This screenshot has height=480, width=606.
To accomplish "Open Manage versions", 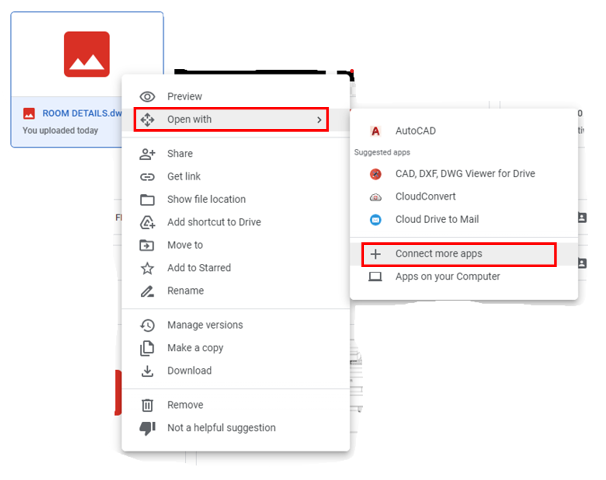I will pyautogui.click(x=204, y=325).
